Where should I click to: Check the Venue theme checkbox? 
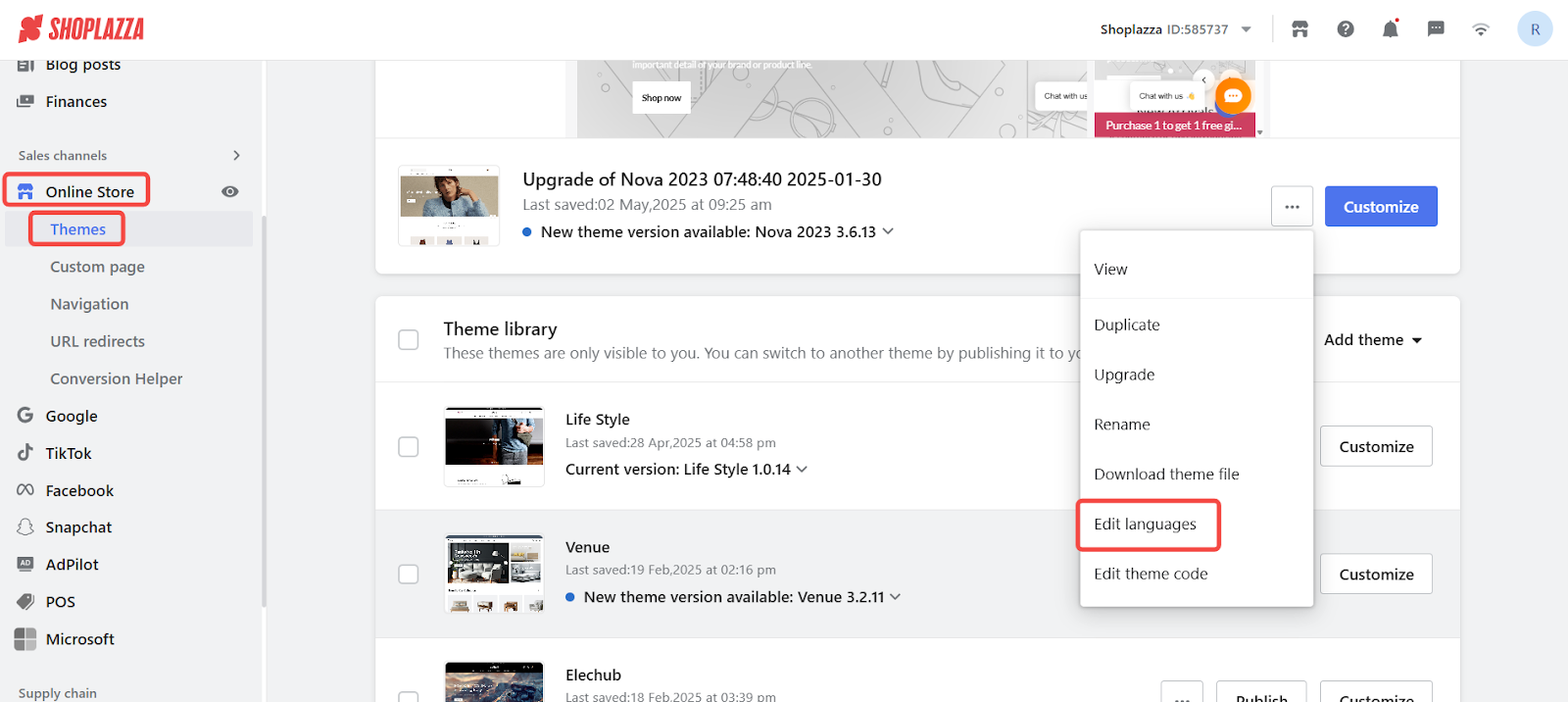tap(409, 574)
